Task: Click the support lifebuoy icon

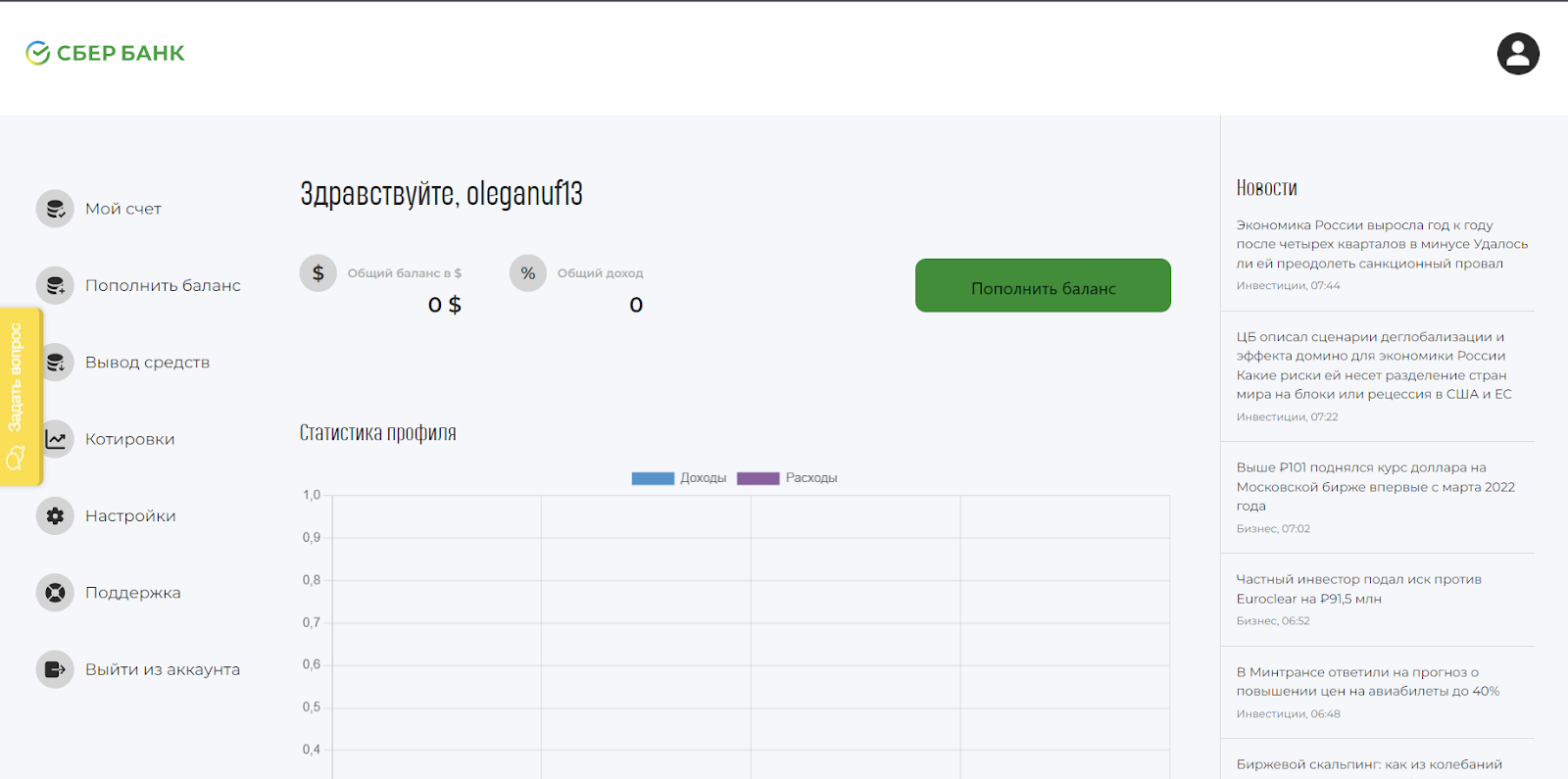Action: [55, 593]
